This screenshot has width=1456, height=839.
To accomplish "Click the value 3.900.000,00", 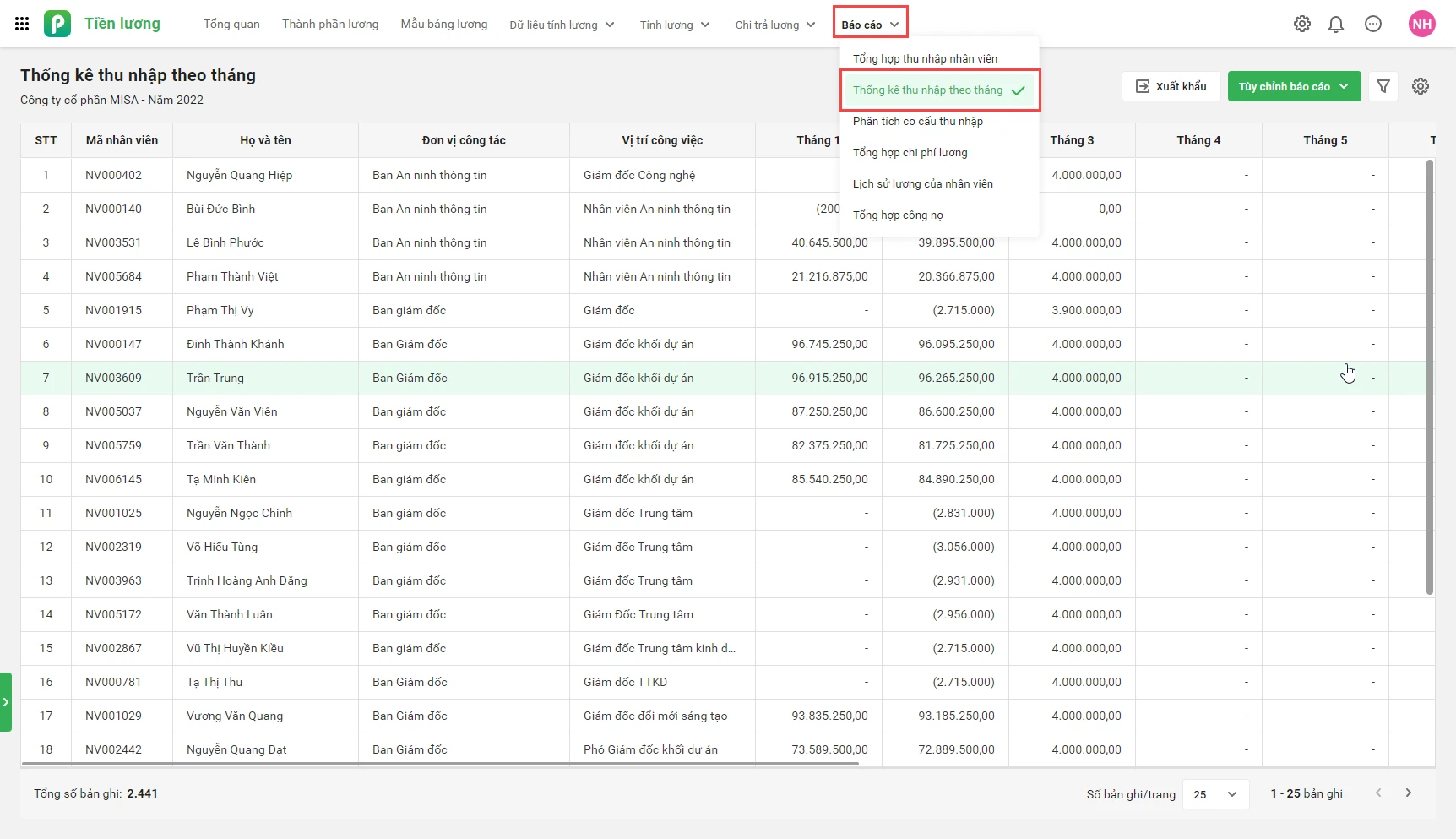I will (1086, 310).
